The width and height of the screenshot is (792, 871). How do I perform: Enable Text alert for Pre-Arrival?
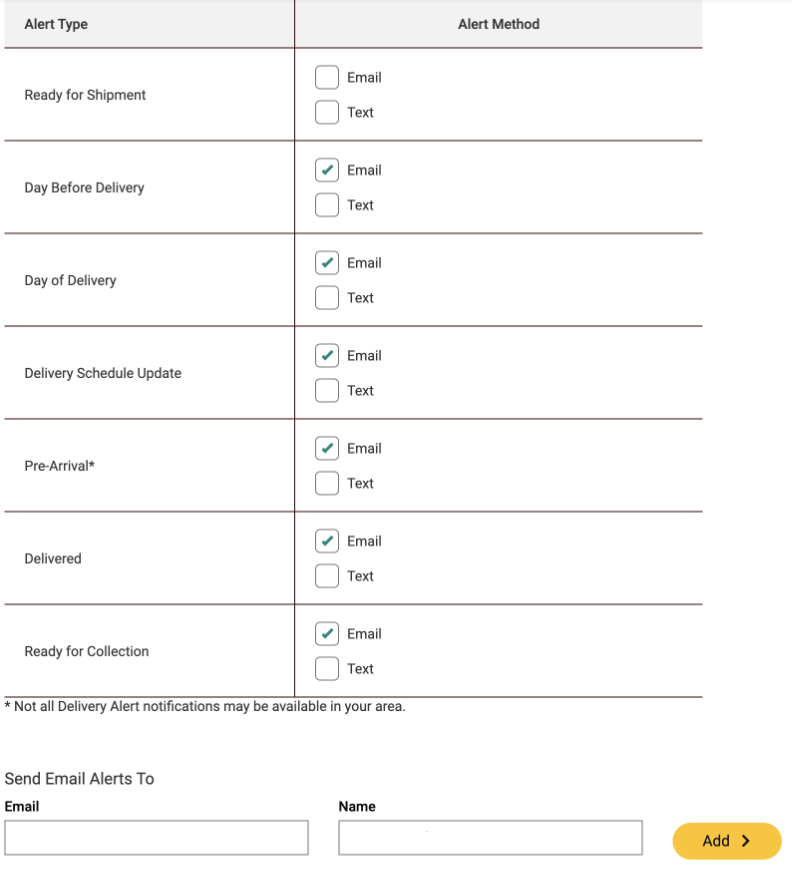pyautogui.click(x=327, y=483)
